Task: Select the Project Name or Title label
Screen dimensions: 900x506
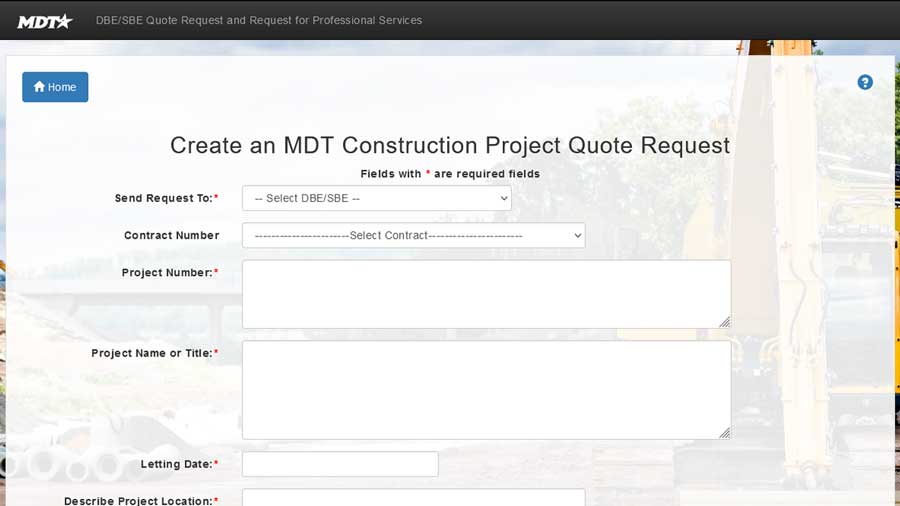Action: coord(154,353)
